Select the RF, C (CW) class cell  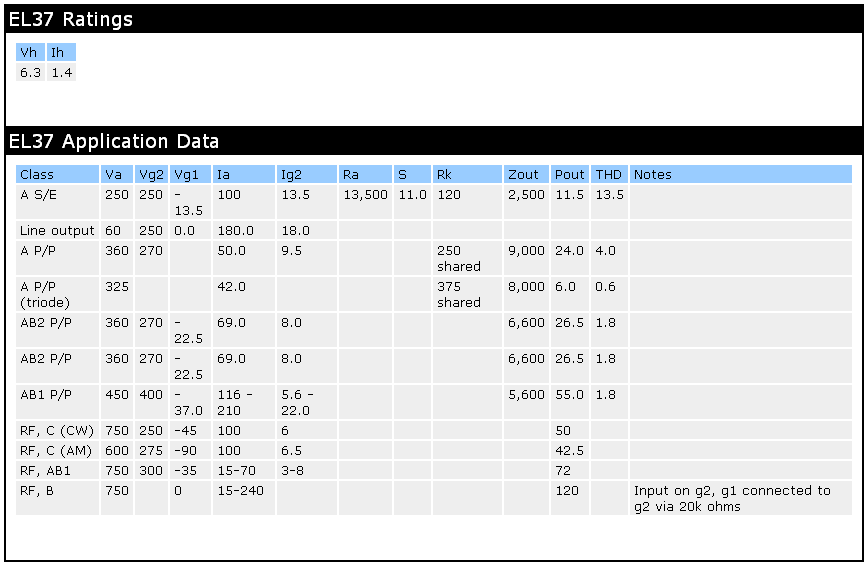click(x=58, y=431)
